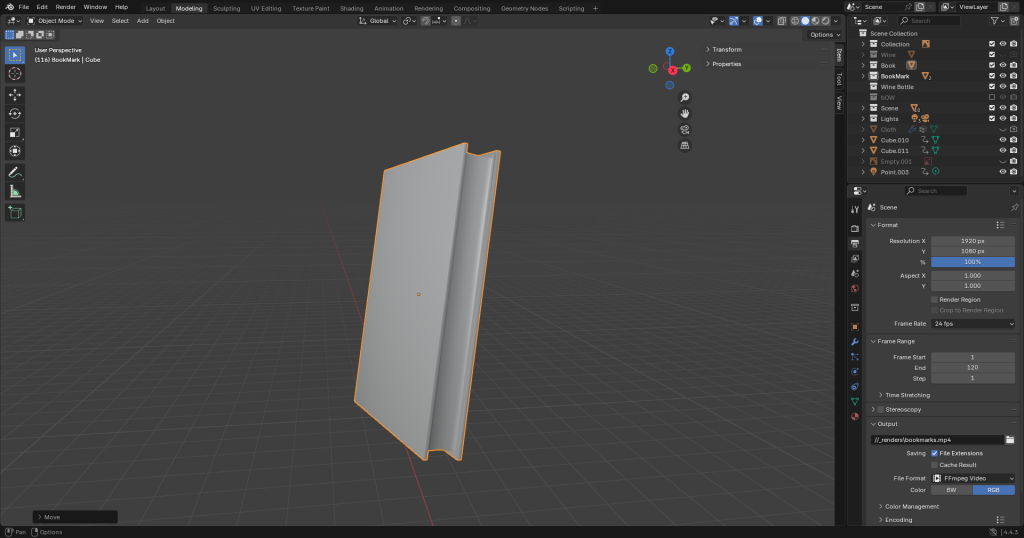Uncheck the File Extensions checkbox

935,453
